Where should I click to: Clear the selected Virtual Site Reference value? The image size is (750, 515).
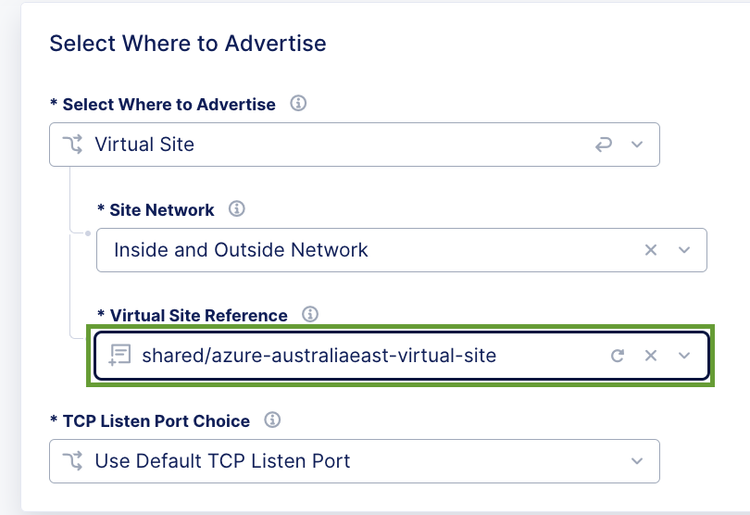click(x=651, y=355)
